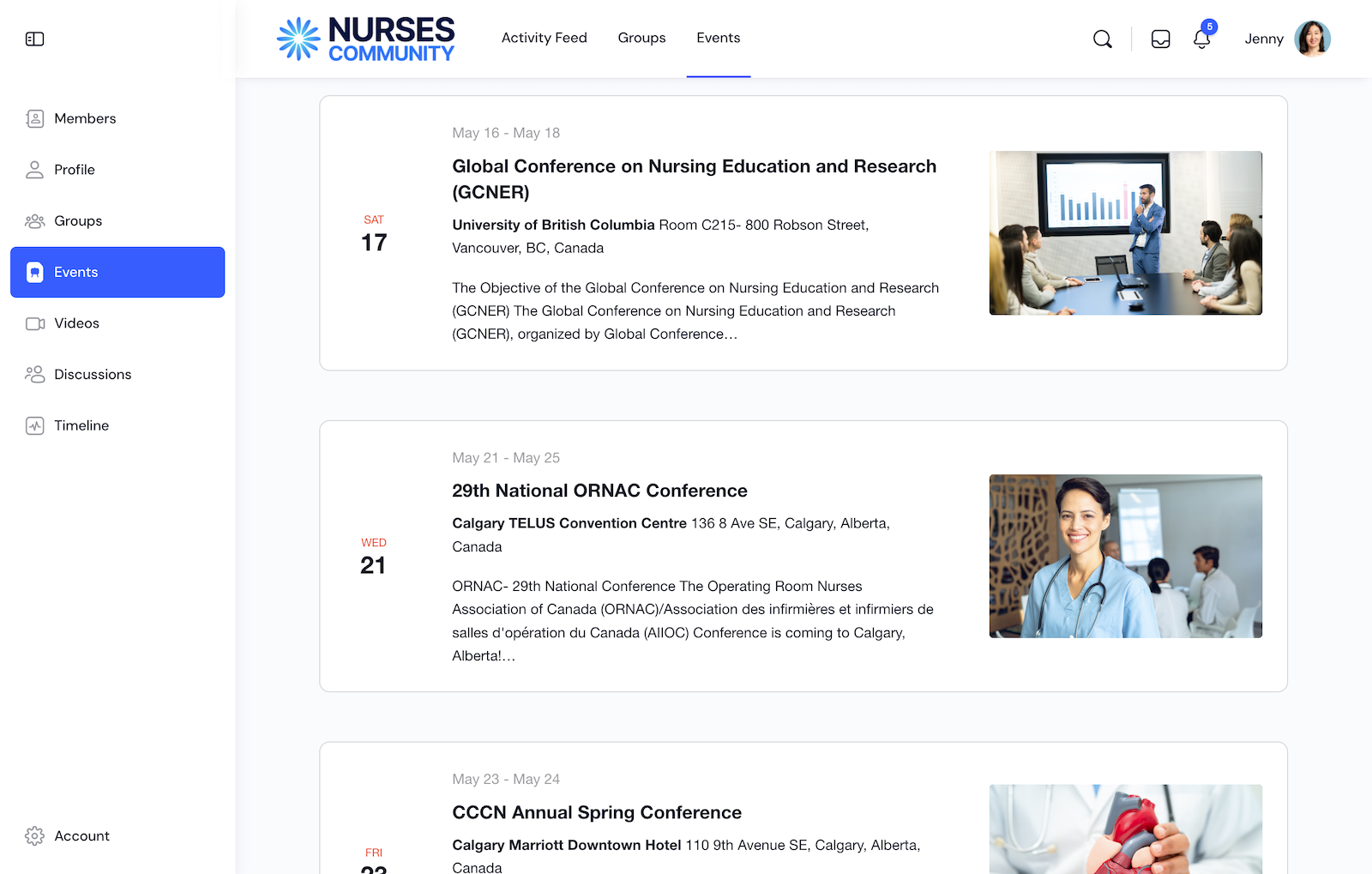
Task: Open the inbox messages icon
Action: (1160, 39)
